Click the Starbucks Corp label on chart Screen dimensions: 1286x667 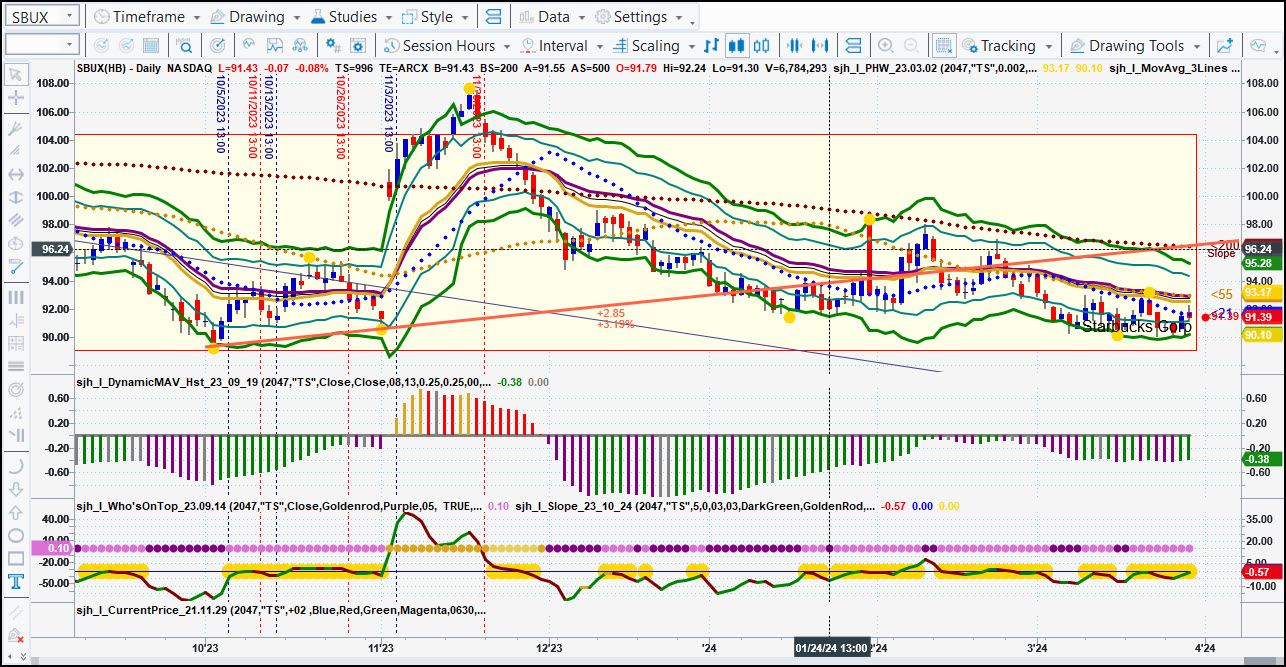(1137, 326)
